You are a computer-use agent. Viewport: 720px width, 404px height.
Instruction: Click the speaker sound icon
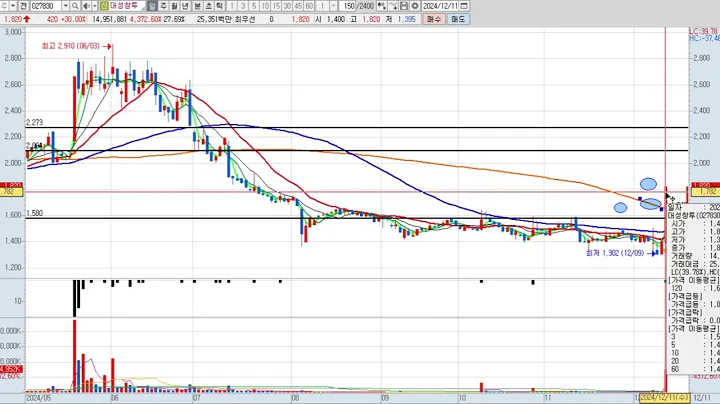coord(86,6)
